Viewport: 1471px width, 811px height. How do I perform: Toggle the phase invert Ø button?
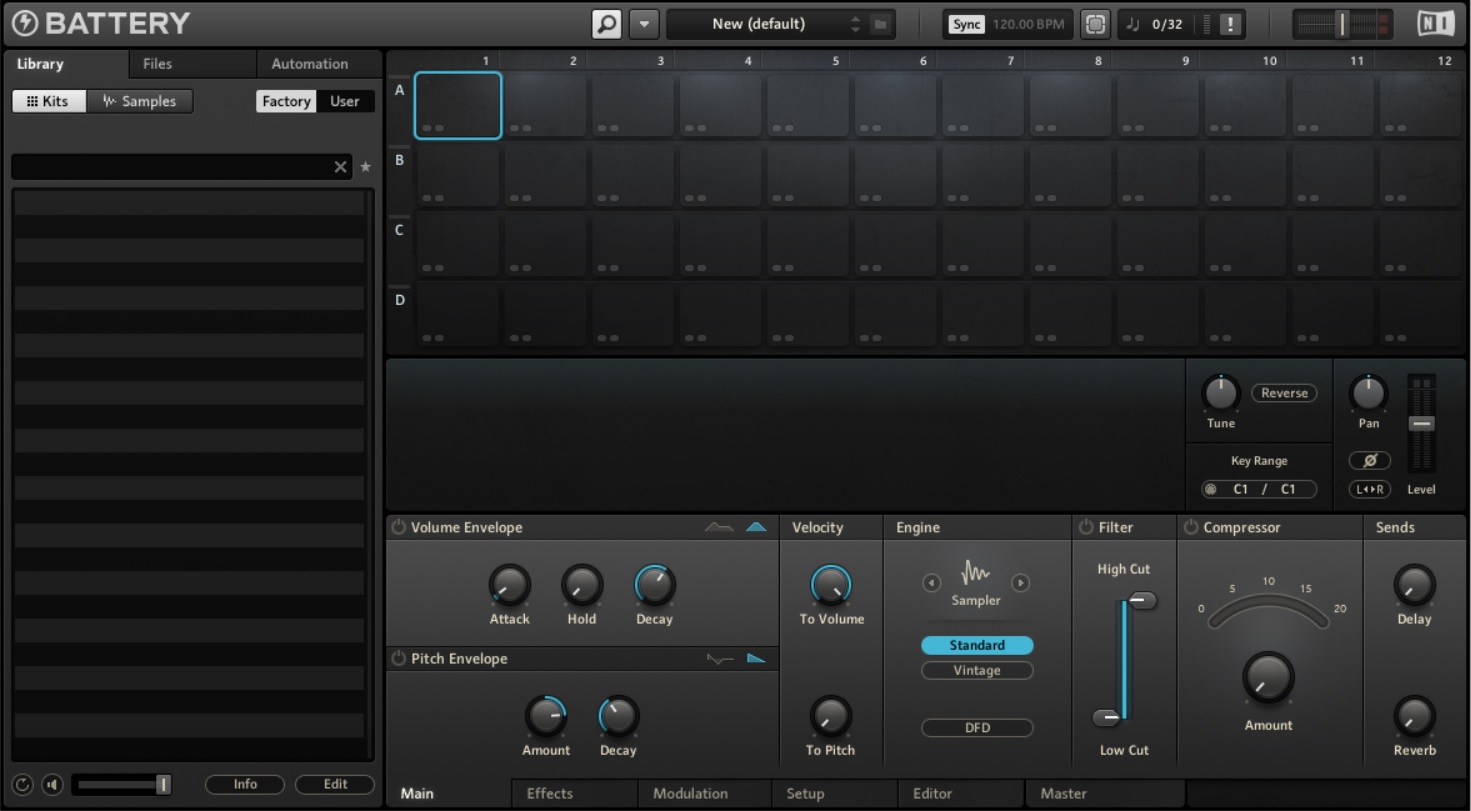(x=1369, y=460)
